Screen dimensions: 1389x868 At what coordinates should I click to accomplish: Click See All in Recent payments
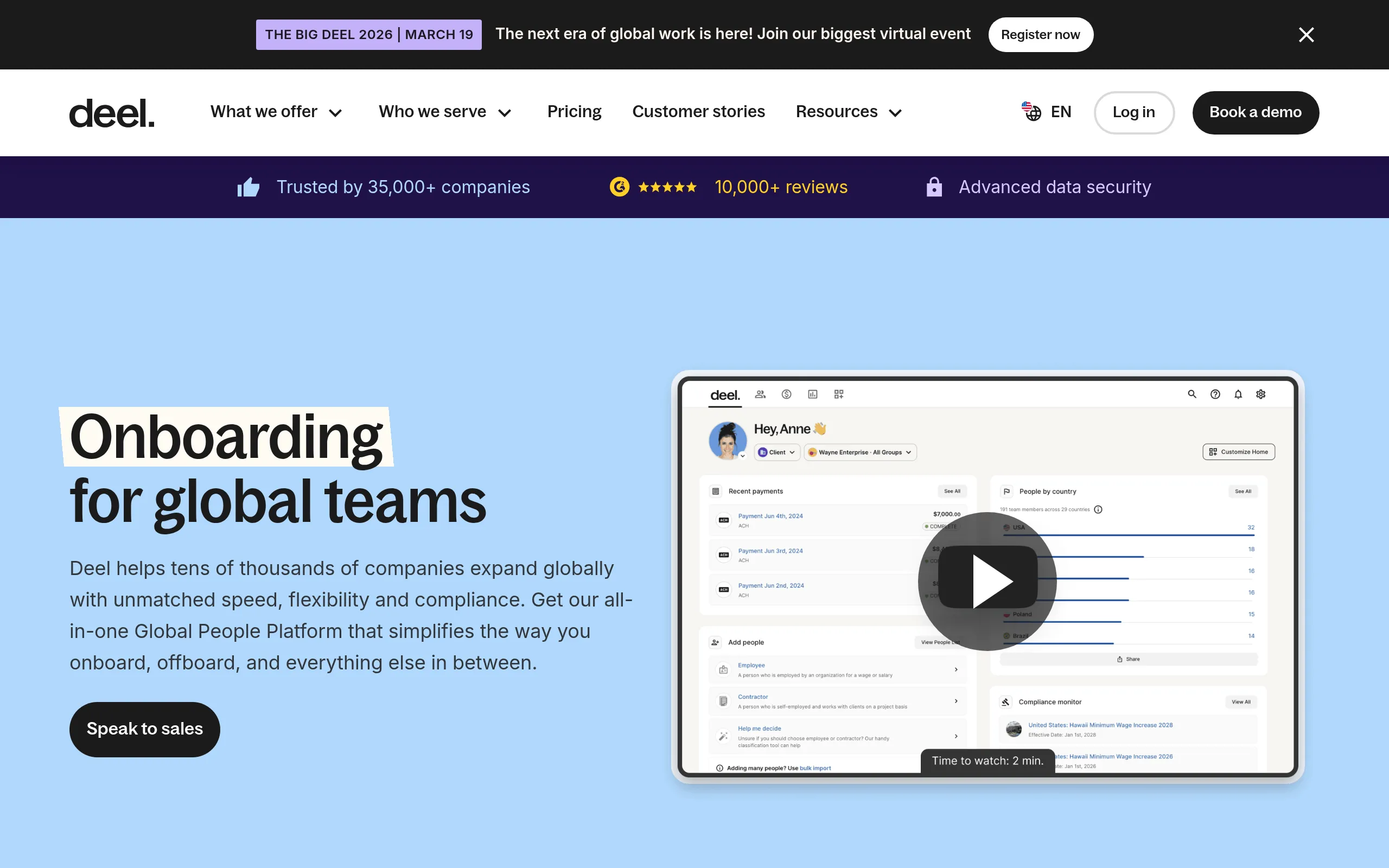952,492
